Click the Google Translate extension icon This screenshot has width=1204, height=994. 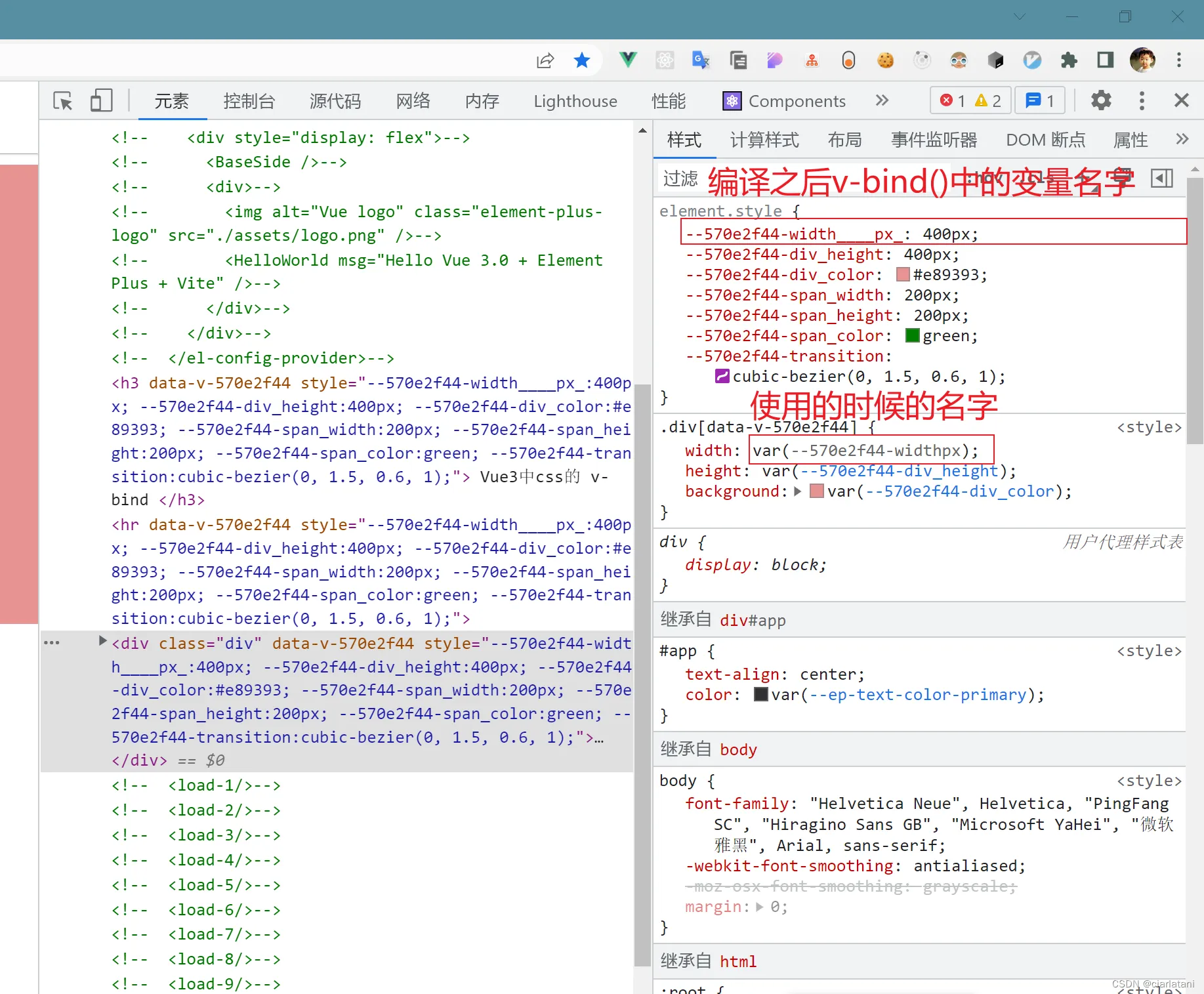701,60
